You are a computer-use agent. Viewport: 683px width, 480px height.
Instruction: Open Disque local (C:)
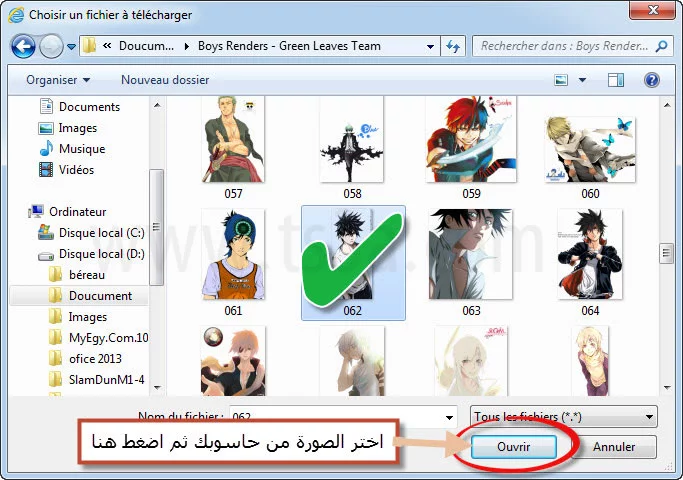91,233
